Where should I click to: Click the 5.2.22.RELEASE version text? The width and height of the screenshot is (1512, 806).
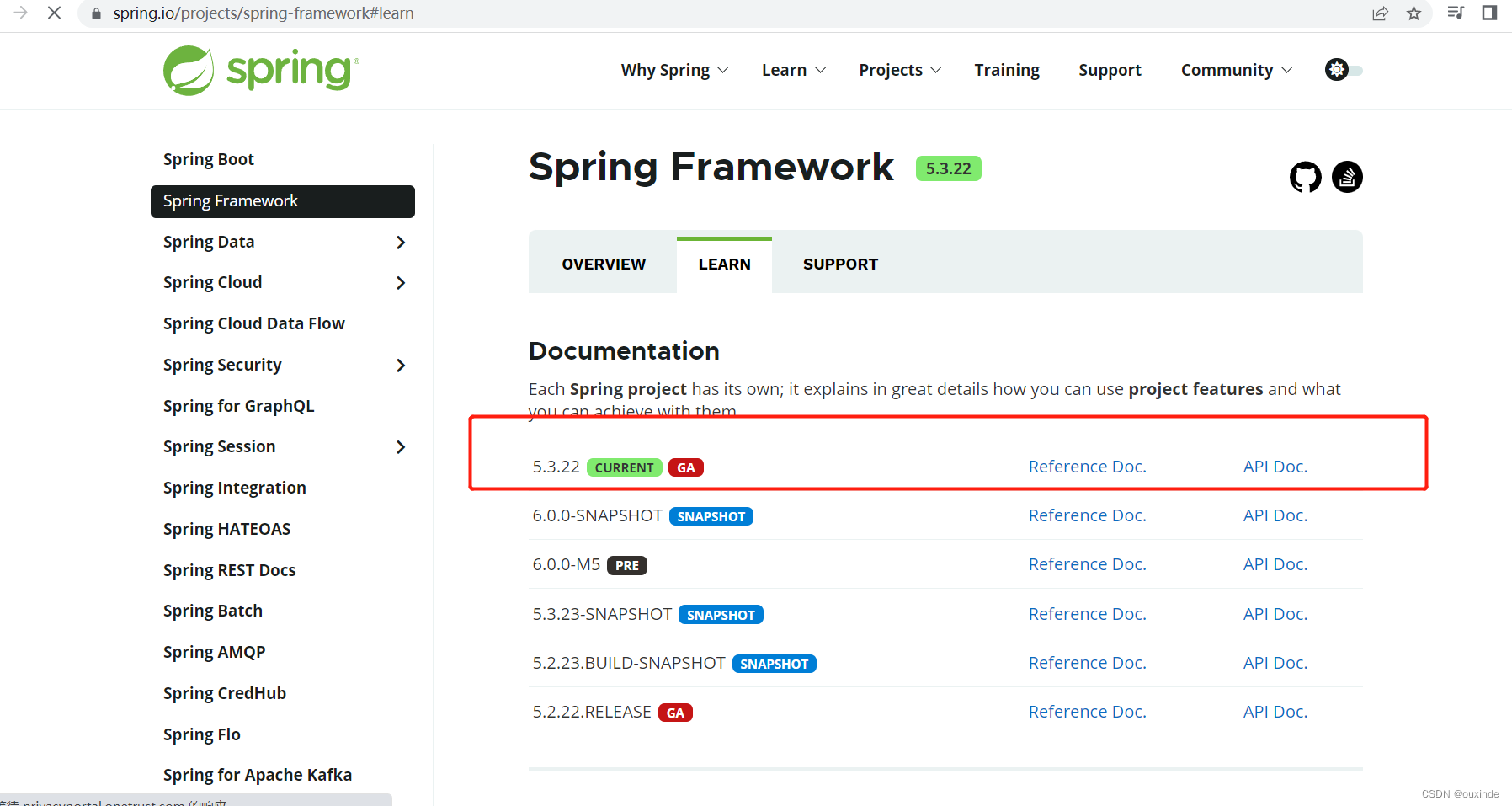(592, 712)
